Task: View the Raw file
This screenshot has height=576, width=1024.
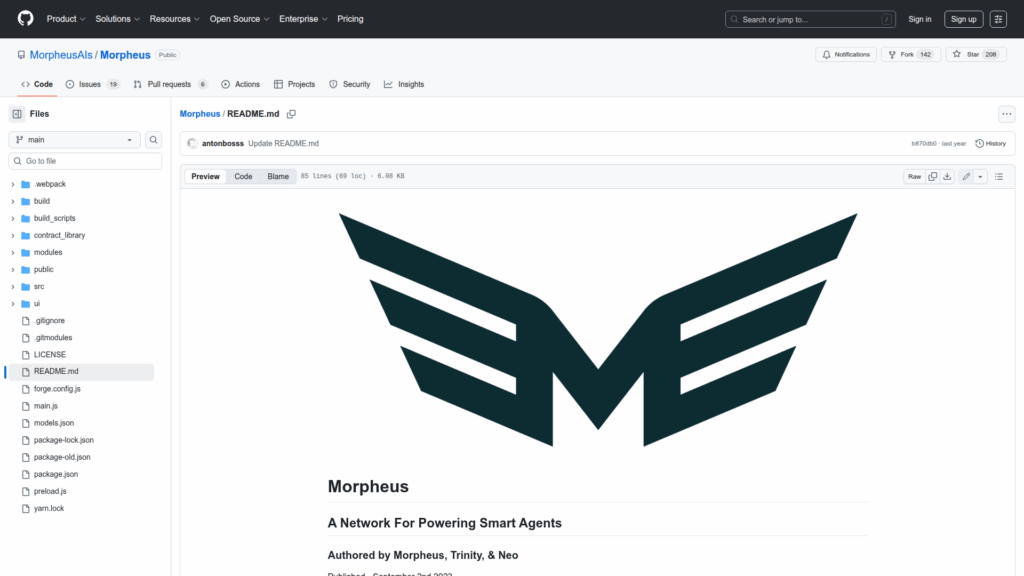Action: (914, 176)
